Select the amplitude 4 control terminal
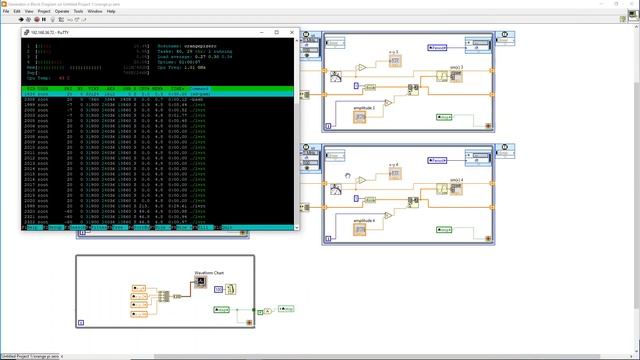Viewport: 640px width, 360px height. click(x=360, y=229)
